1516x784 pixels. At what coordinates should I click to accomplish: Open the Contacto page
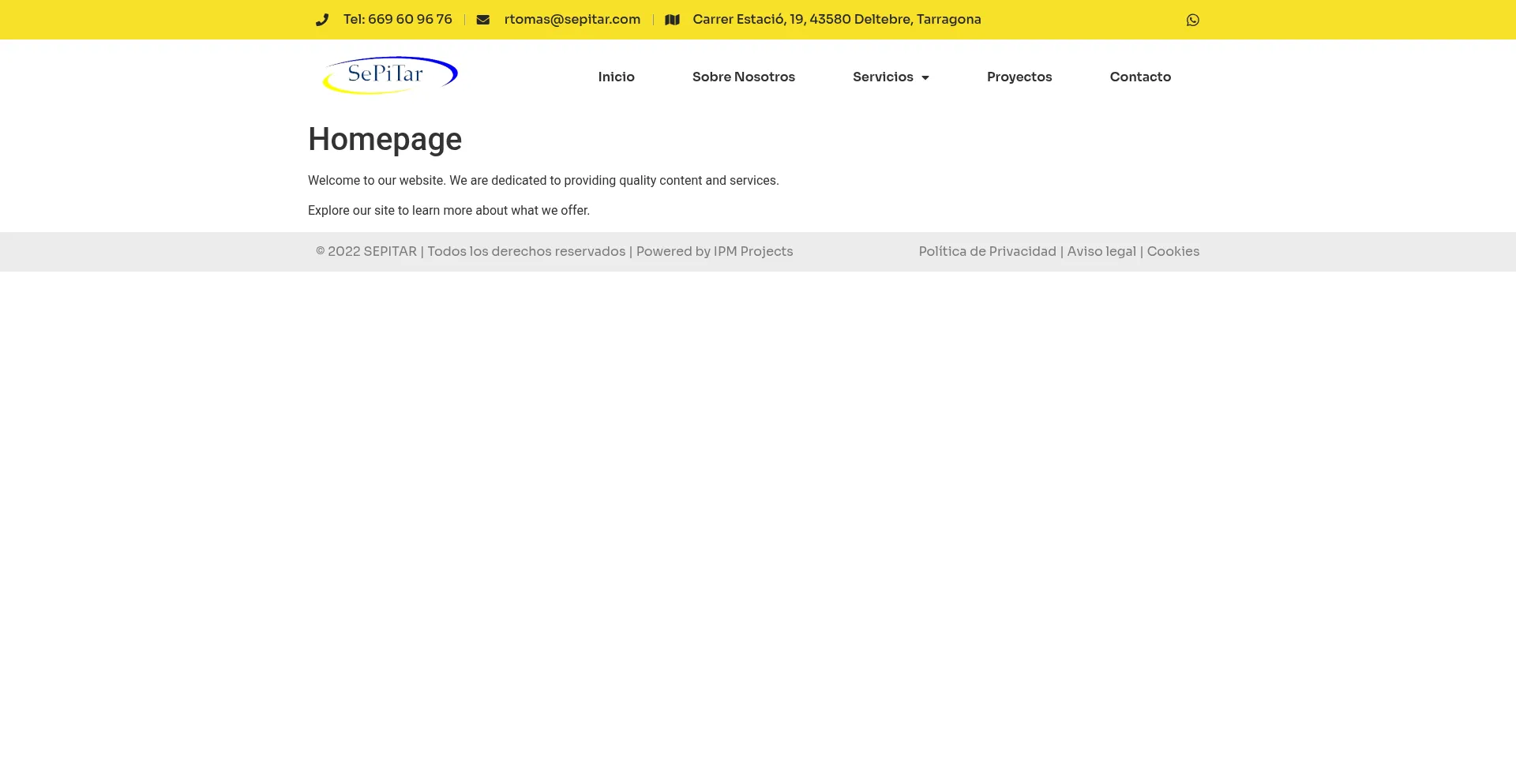1140,77
